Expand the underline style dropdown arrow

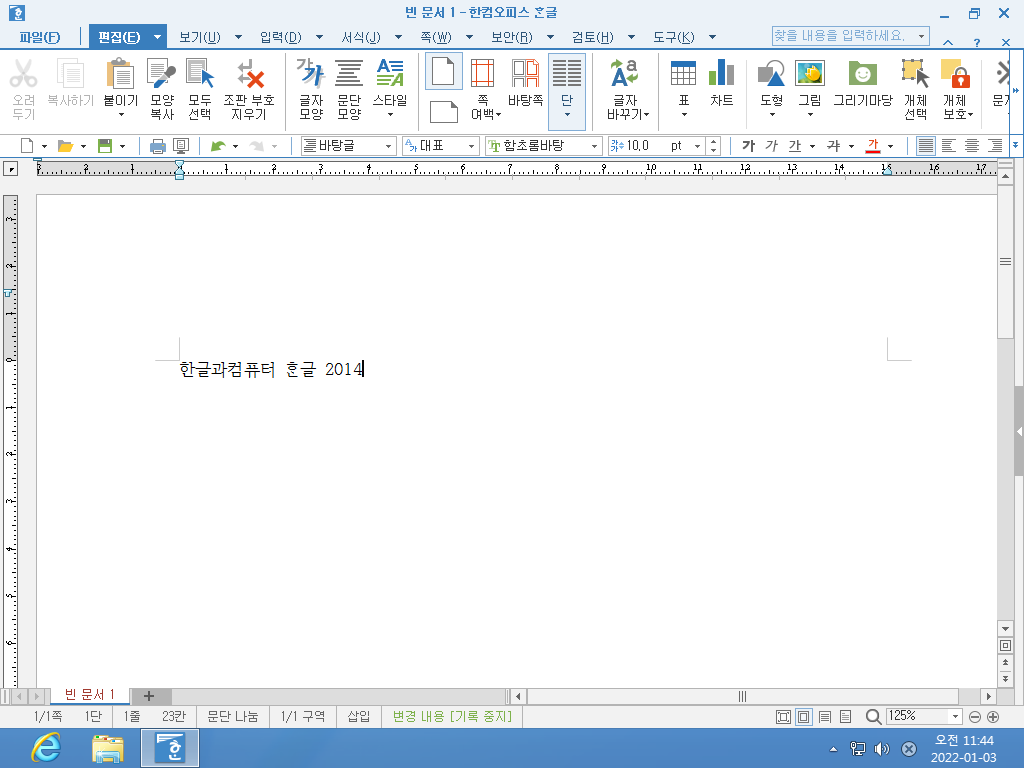(812, 146)
